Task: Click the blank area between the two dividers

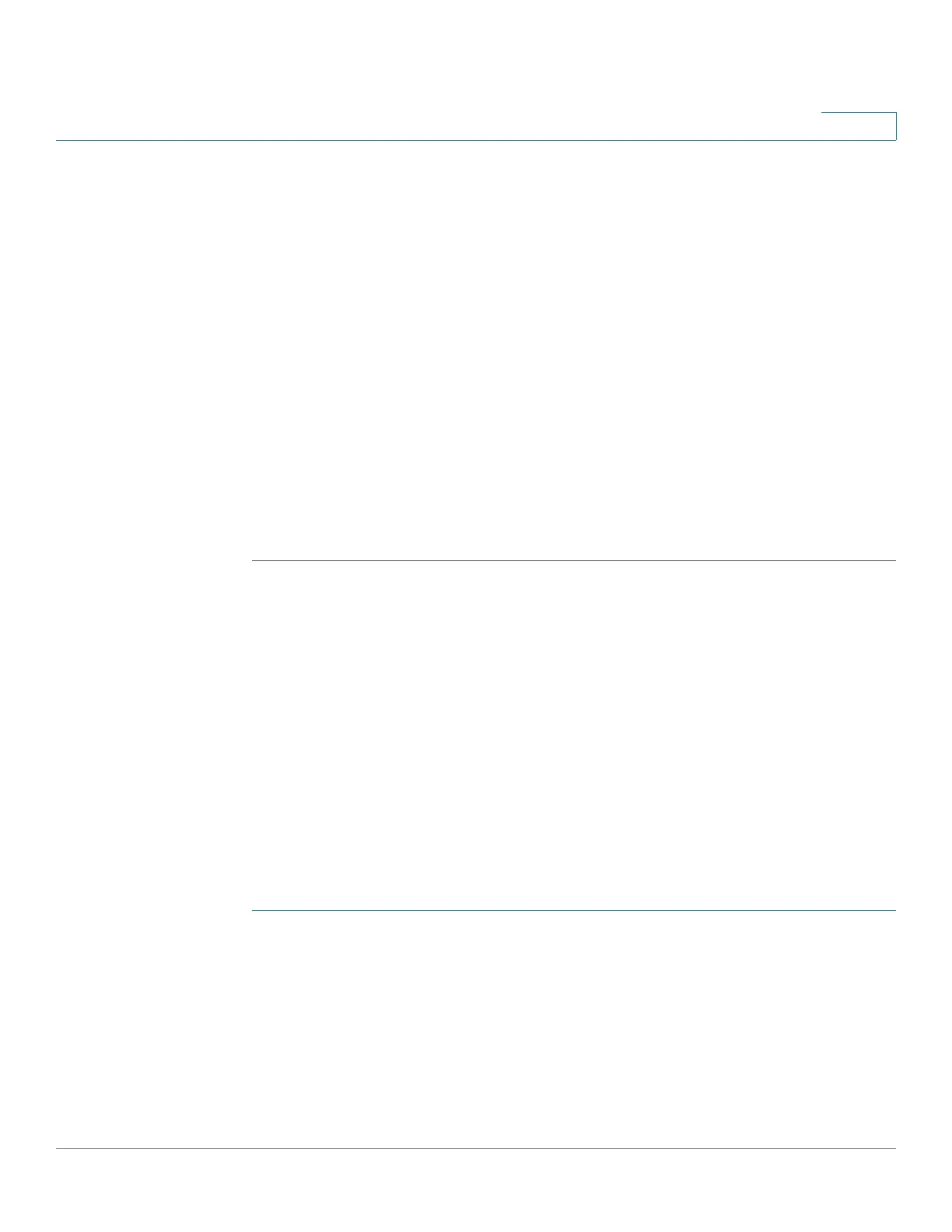Action: coord(574,735)
